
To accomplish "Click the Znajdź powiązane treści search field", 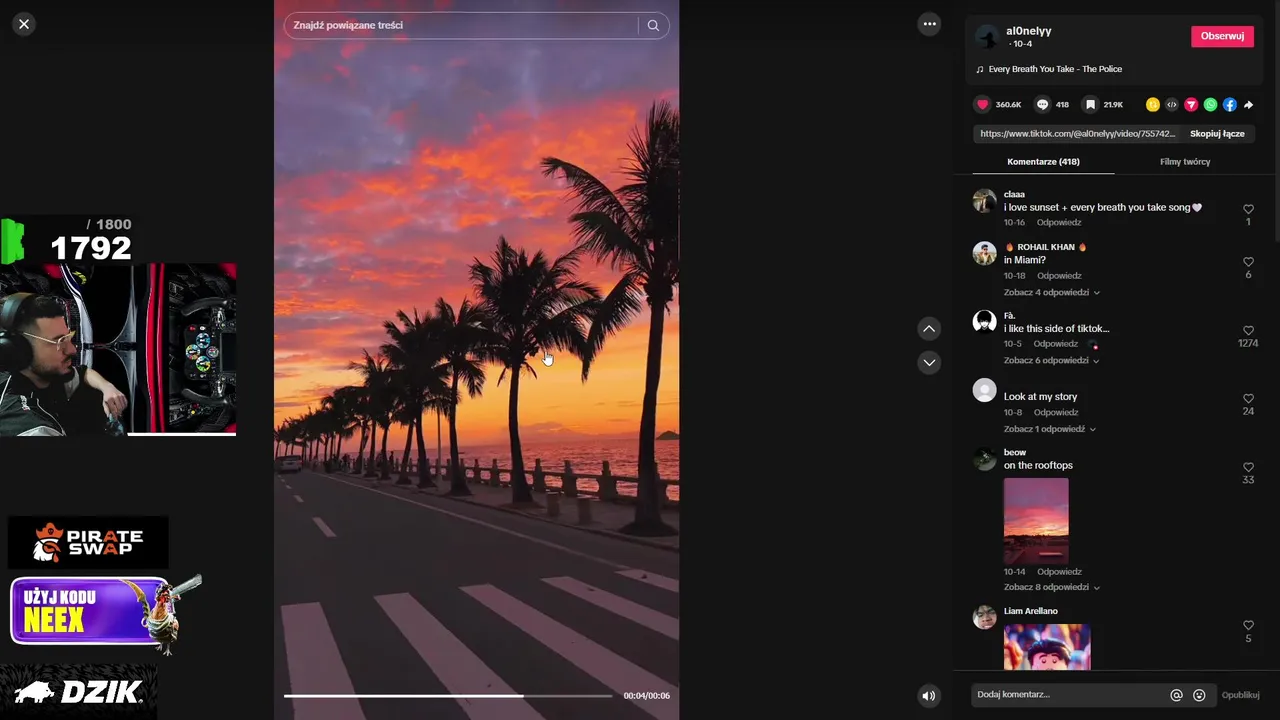I will 462,25.
